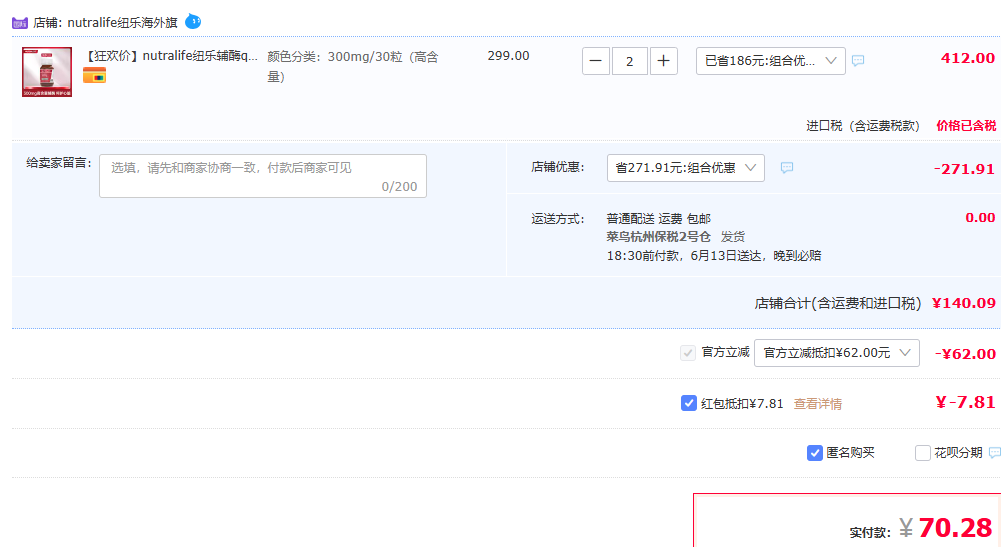
Task: Open the 省271.91元 store discount dropdown
Action: click(686, 168)
